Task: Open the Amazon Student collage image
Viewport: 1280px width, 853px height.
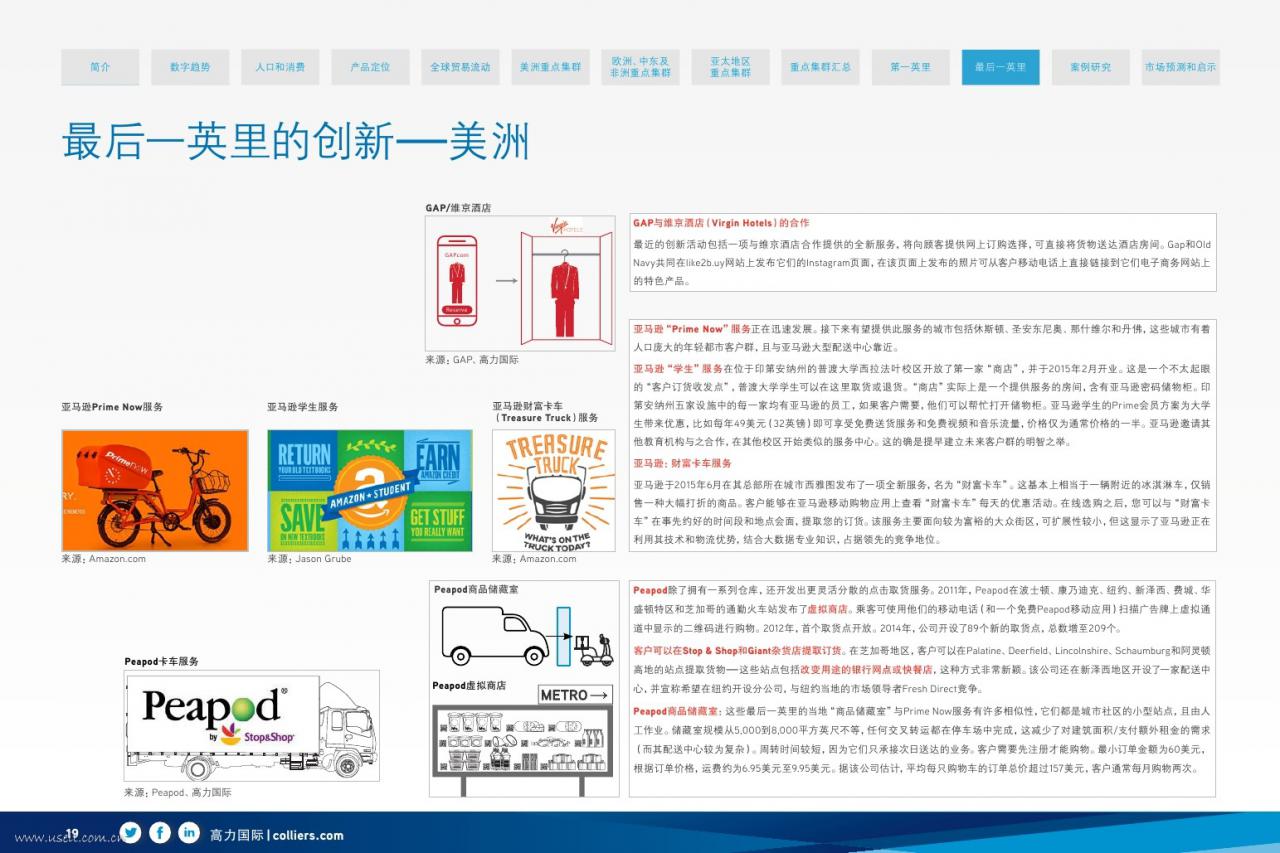Action: 370,490
